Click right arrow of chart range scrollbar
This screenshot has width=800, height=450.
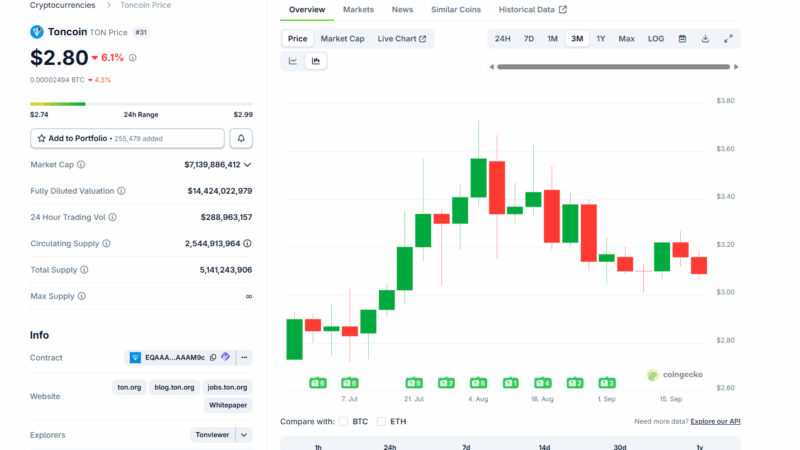pyautogui.click(x=736, y=67)
